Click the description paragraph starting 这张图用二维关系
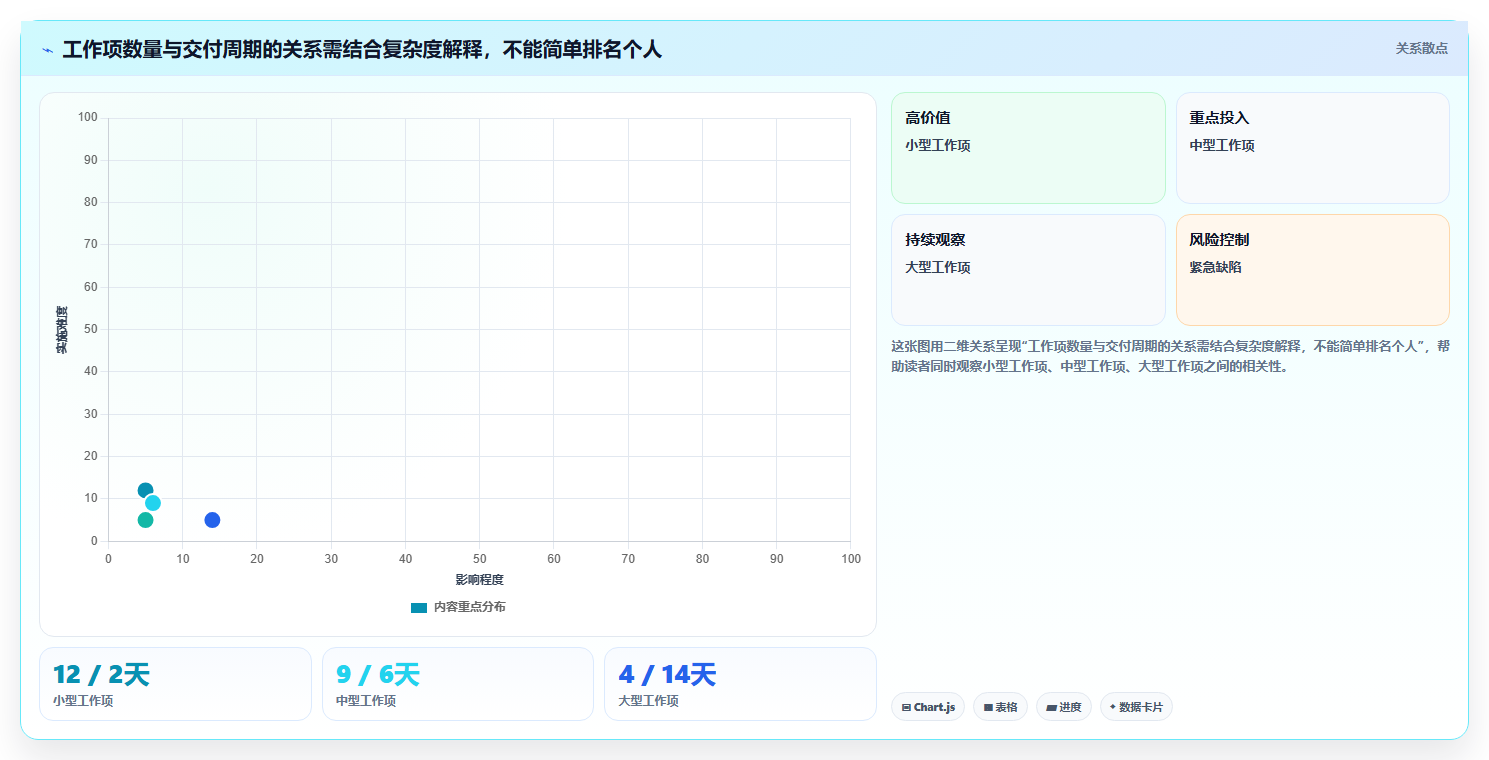 pos(1170,356)
